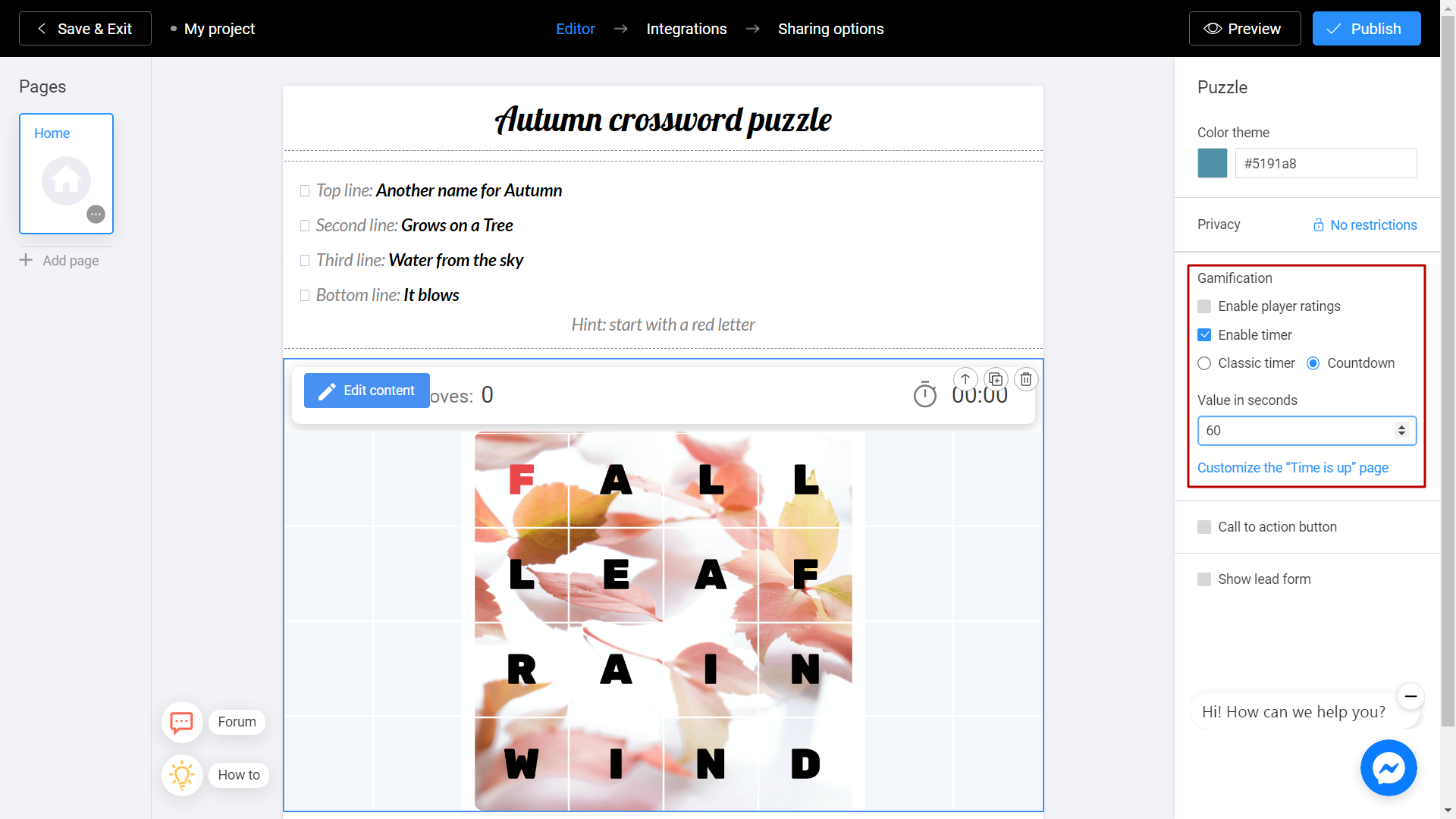
Task: Click the Forum chat bubble icon
Action: tap(181, 721)
